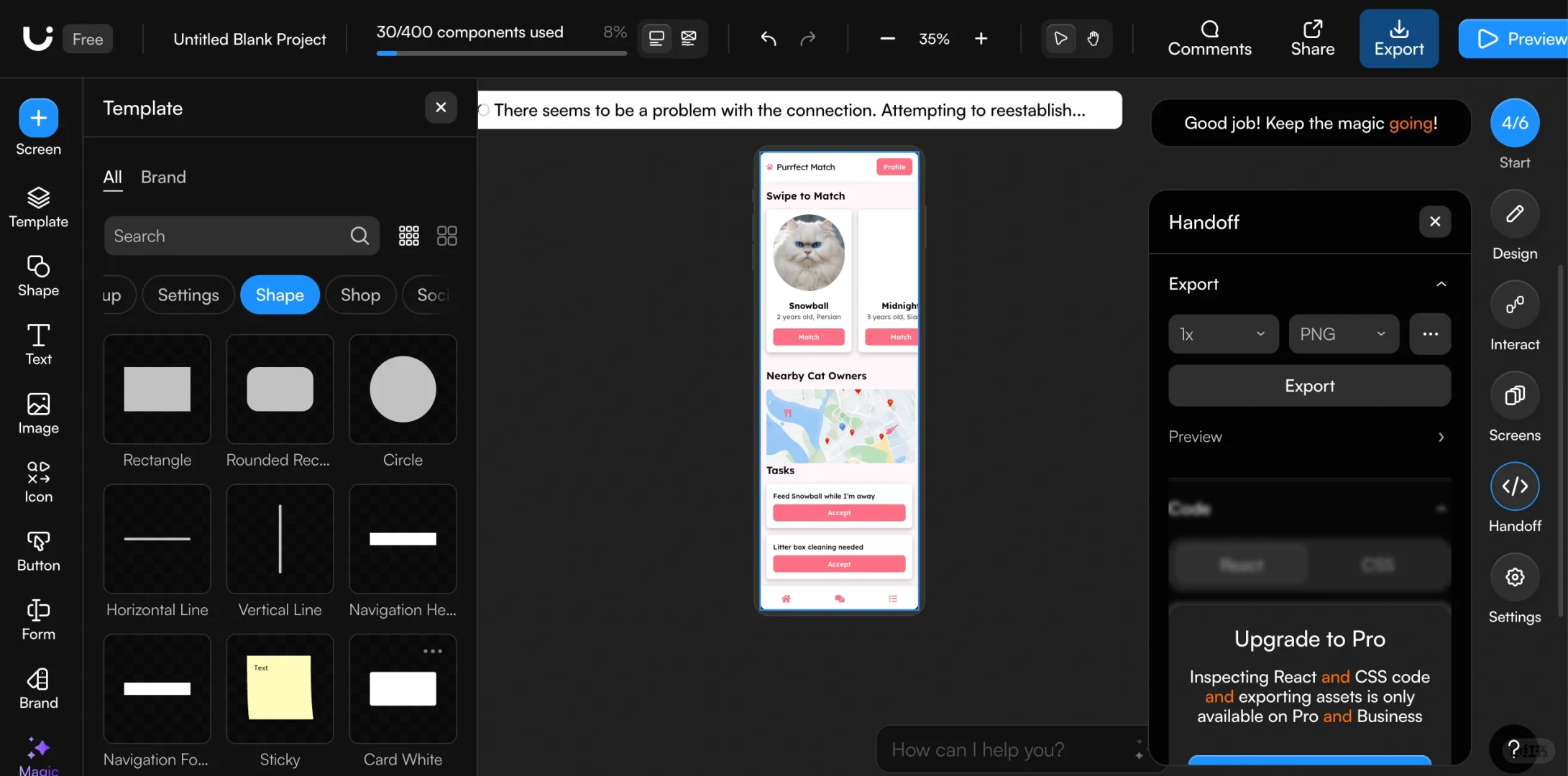Click the components usage progress bar

point(501,52)
